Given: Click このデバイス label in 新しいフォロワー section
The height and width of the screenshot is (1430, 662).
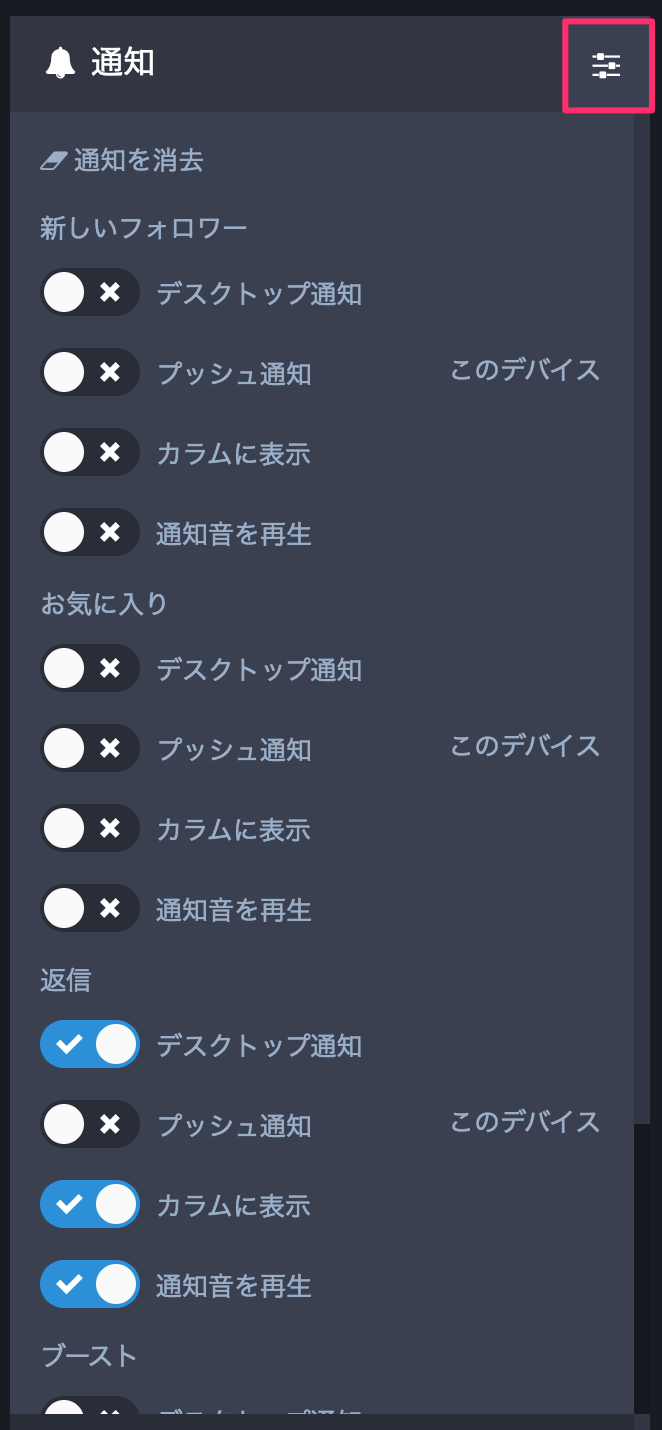Looking at the screenshot, I should pos(525,370).
